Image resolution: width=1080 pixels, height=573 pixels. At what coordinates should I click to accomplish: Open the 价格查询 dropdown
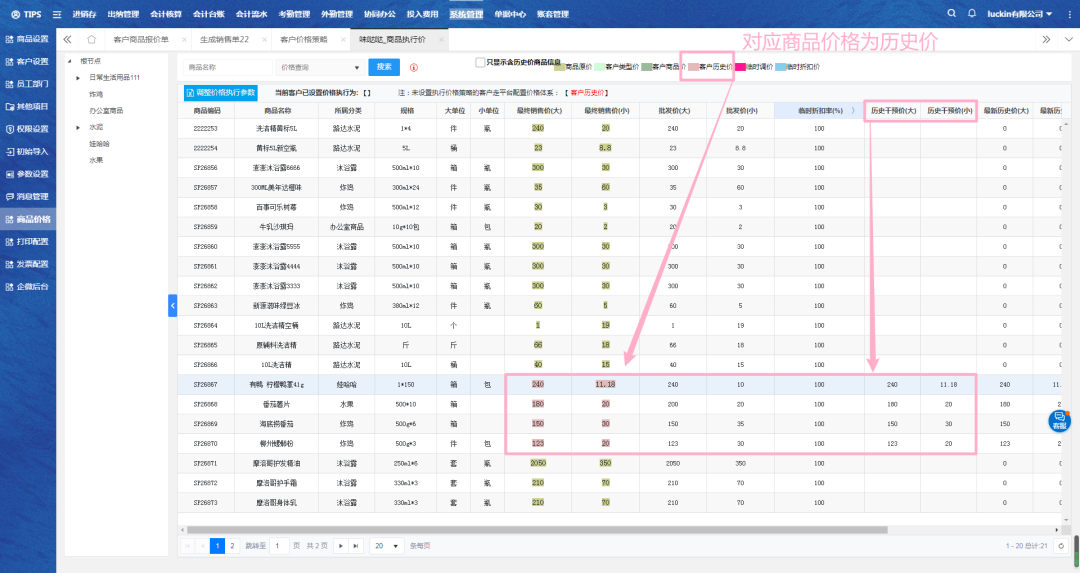click(x=321, y=67)
